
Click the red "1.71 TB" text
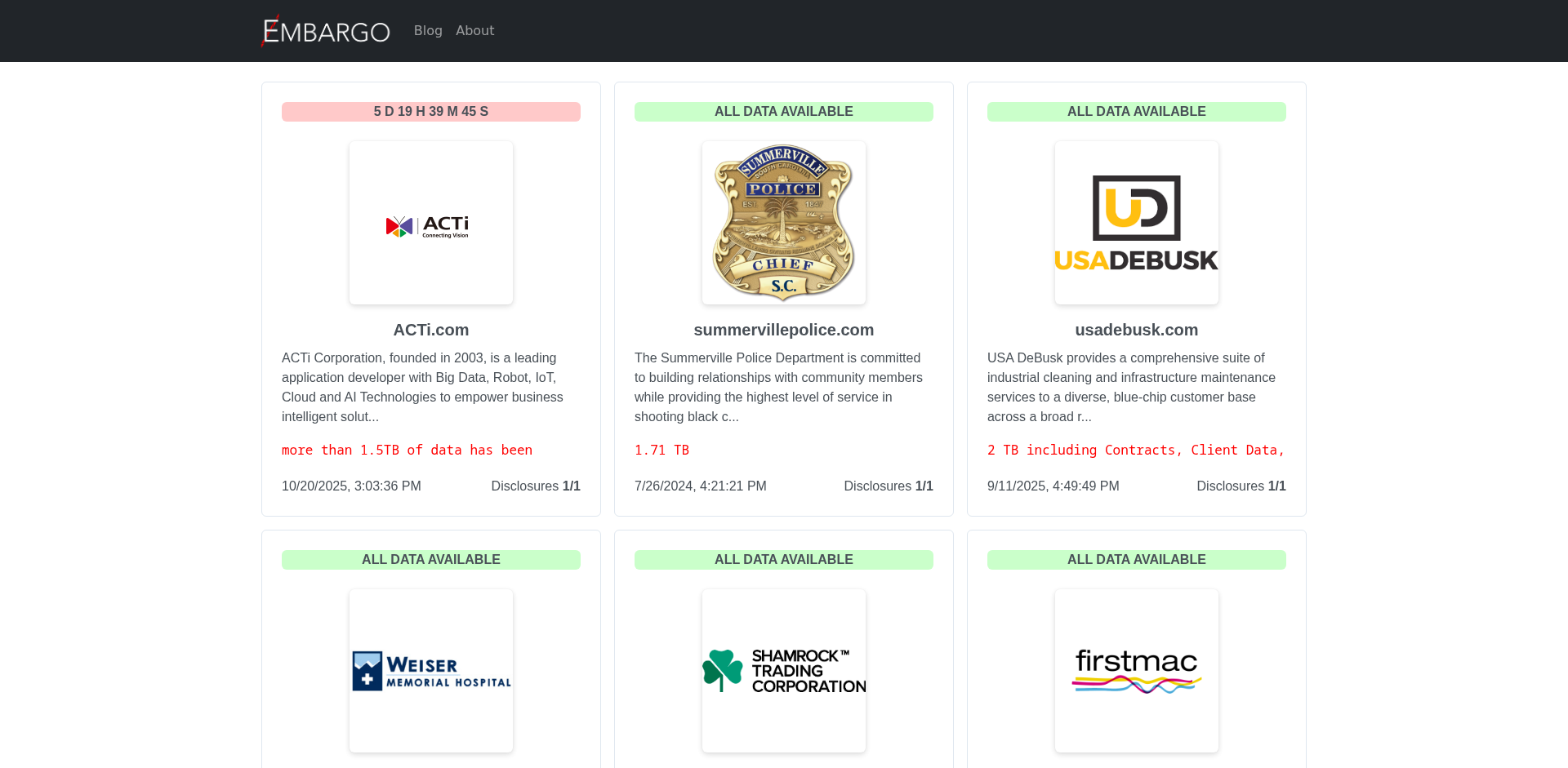(661, 451)
